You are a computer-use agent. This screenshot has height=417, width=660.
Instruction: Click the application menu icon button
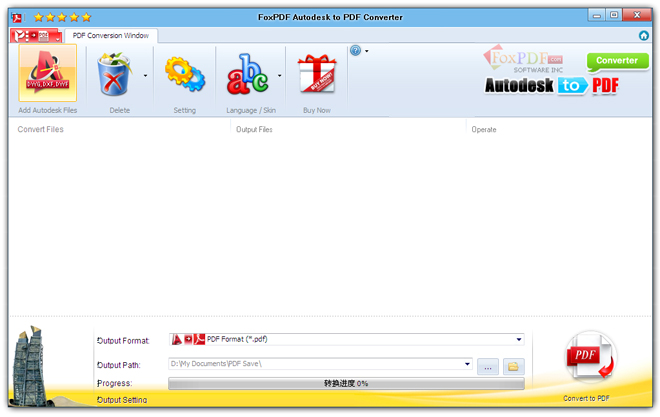(x=36, y=36)
